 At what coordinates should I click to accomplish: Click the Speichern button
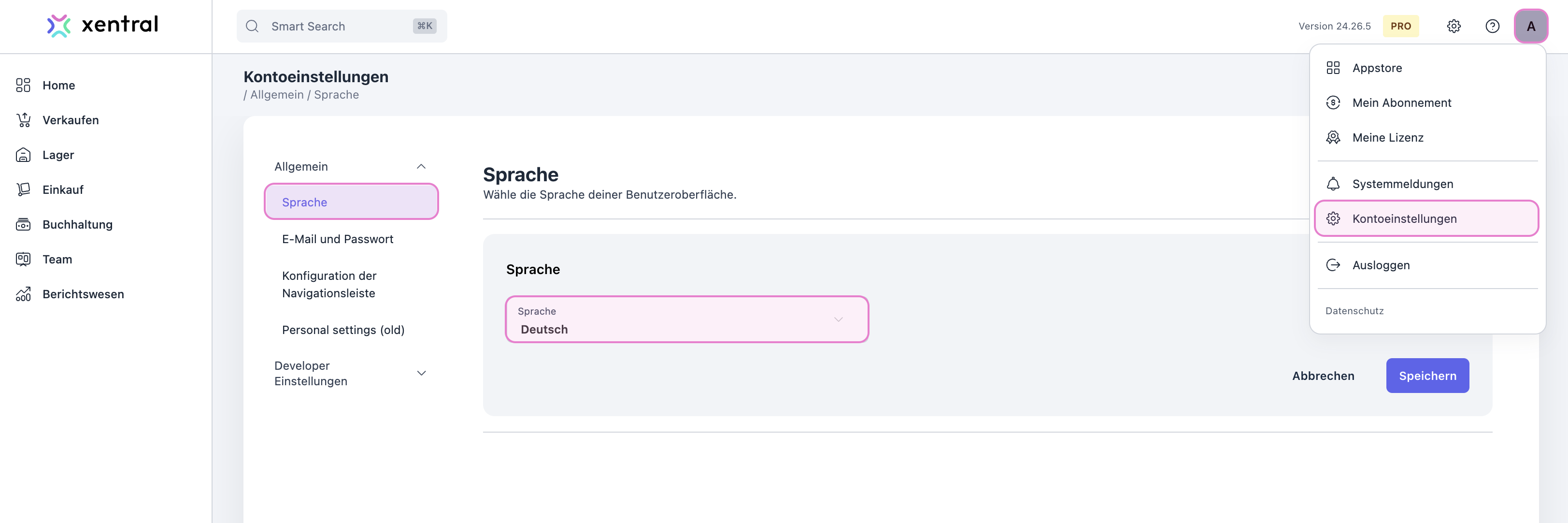coord(1427,376)
